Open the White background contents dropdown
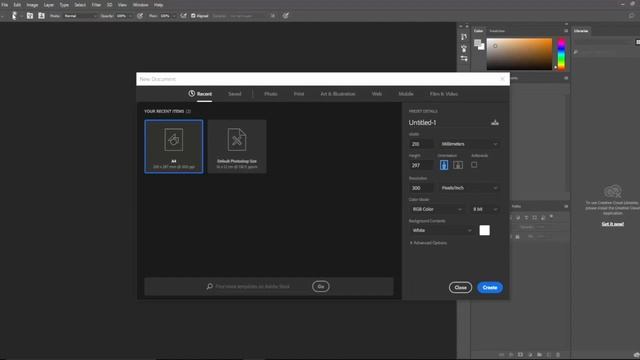The height and width of the screenshot is (360, 640). [x=442, y=231]
